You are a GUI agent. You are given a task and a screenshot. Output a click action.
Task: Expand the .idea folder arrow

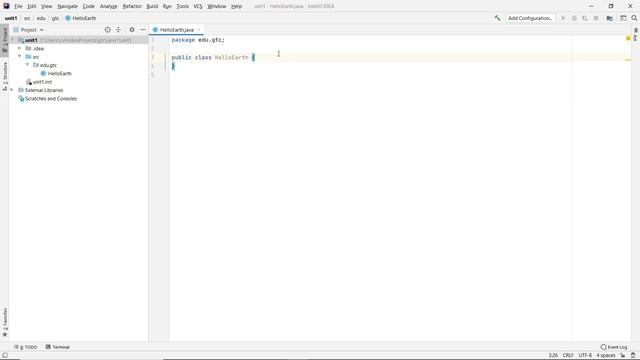20,48
